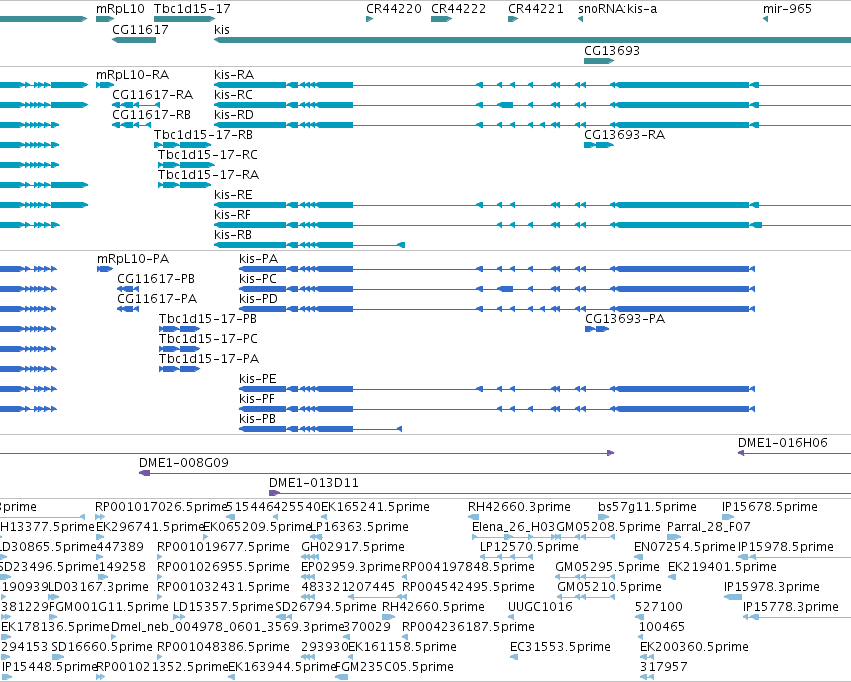Click the Tbc1d15-17-PA protein label
The width and height of the screenshot is (851, 682).
pyautogui.click(x=209, y=359)
